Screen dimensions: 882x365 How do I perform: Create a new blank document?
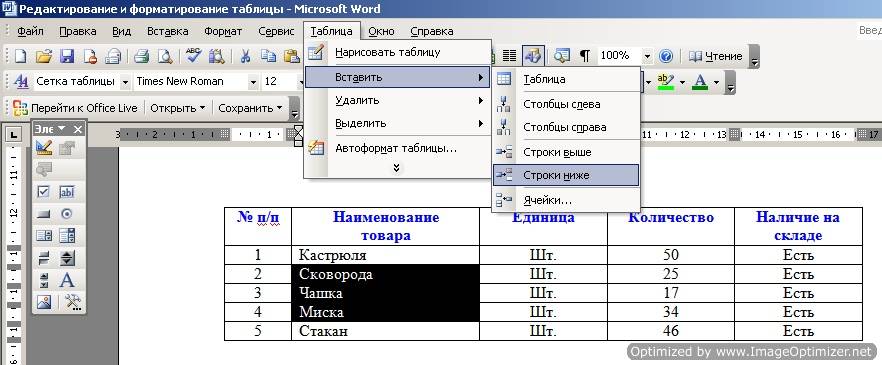[x=20, y=56]
